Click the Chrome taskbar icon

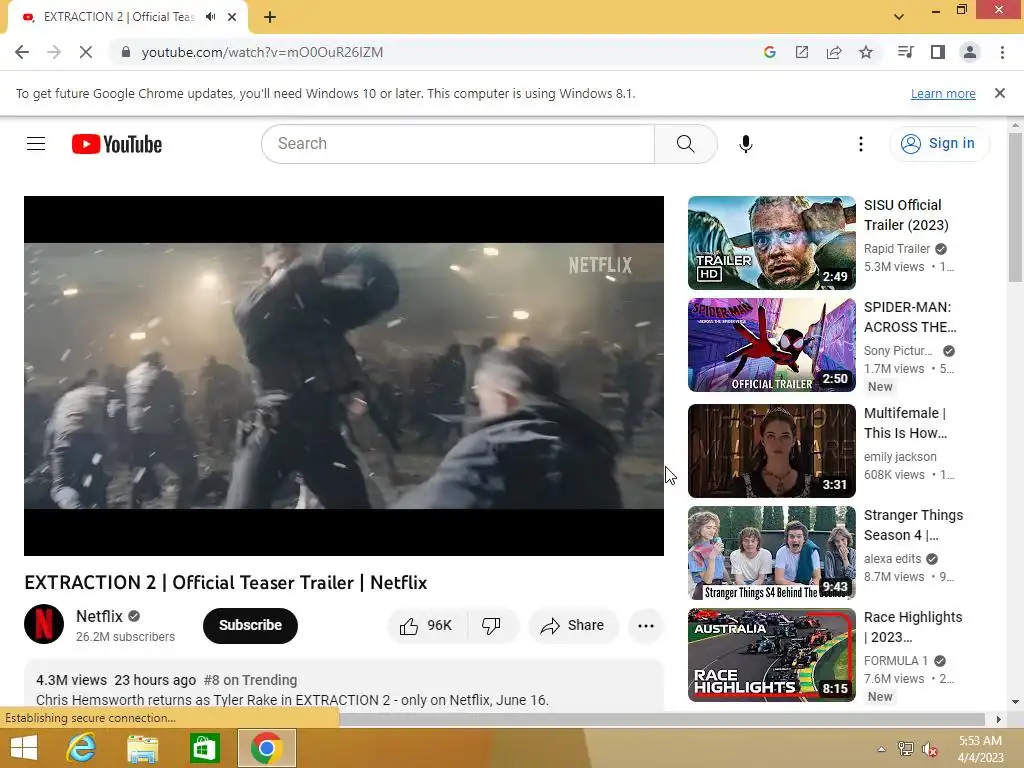point(266,748)
